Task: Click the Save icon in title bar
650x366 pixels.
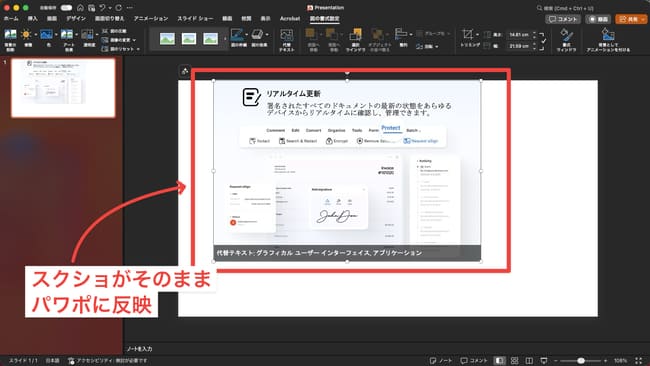Action: (x=91, y=8)
